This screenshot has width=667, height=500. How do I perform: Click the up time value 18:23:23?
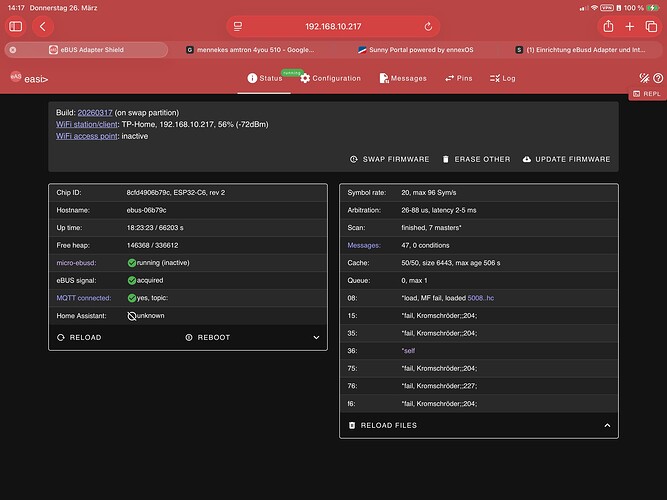[x=155, y=228]
